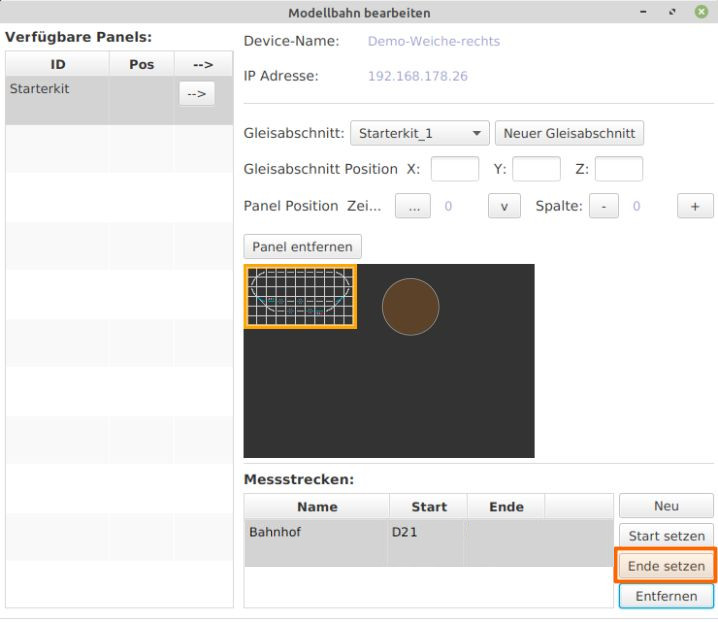Open the Gleisabschnitt dropdown Starterkit_1
The image size is (718, 622).
pos(419,133)
